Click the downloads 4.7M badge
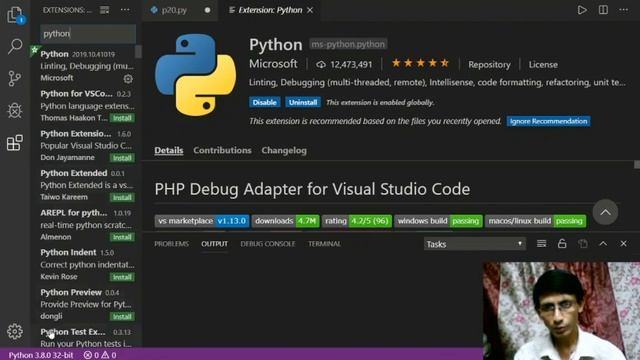 coord(285,221)
